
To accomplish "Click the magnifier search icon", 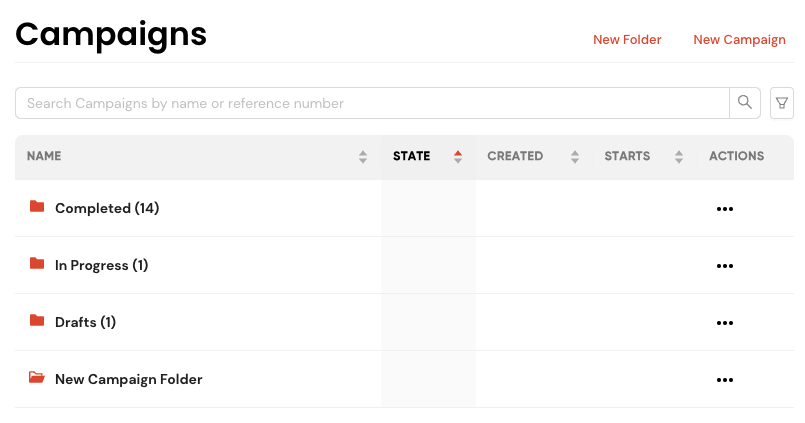I will [x=744, y=103].
